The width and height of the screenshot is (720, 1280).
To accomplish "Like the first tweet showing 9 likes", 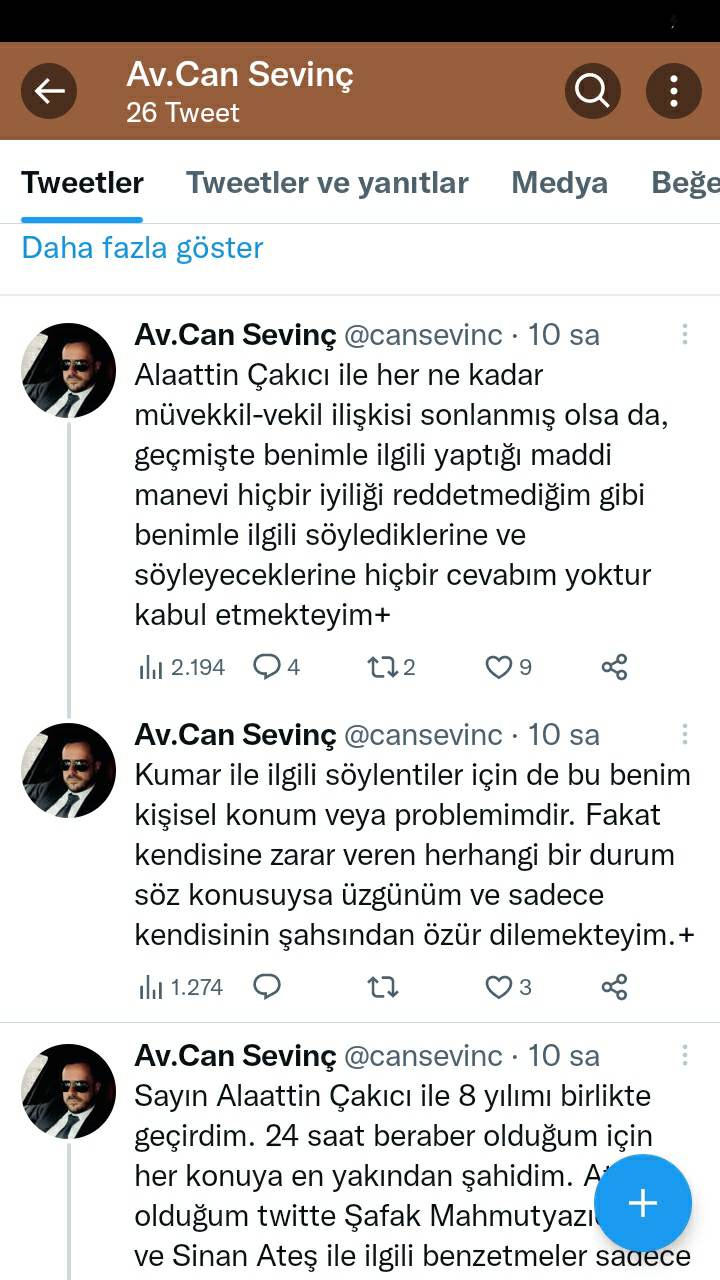I will coord(498,667).
